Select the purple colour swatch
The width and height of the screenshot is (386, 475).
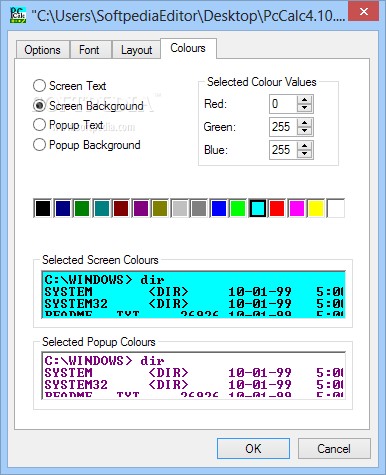pyautogui.click(x=140, y=208)
